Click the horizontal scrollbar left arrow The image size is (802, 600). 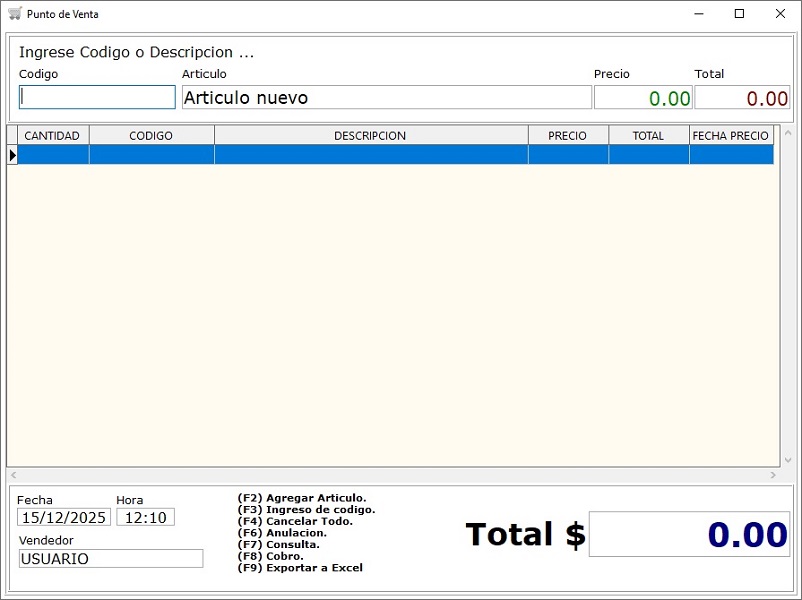tap(14, 475)
